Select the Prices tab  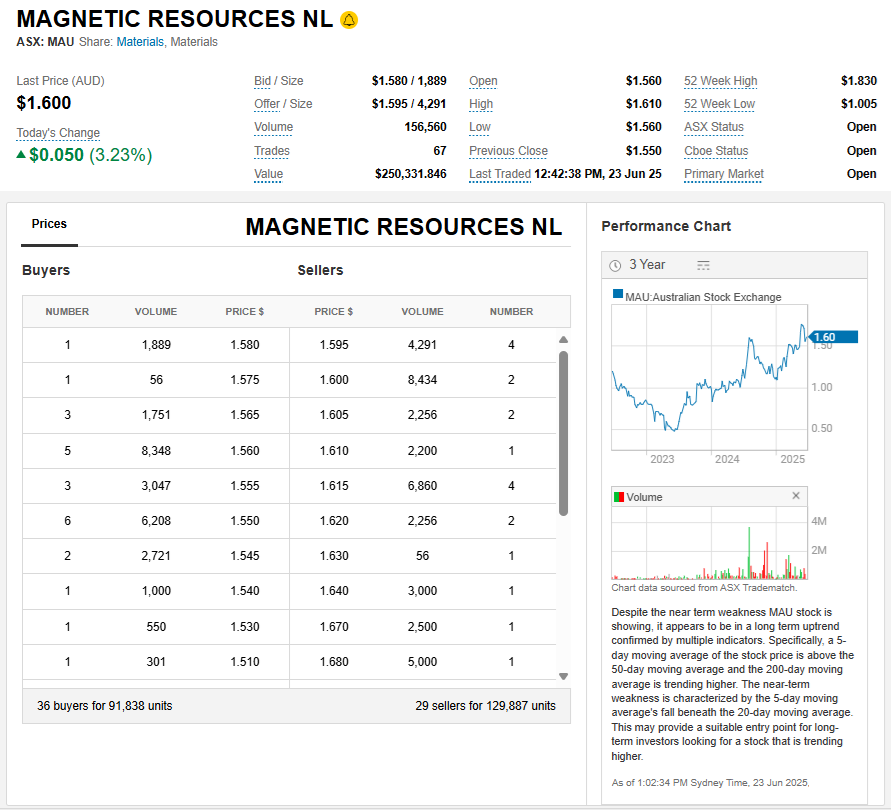[x=49, y=224]
